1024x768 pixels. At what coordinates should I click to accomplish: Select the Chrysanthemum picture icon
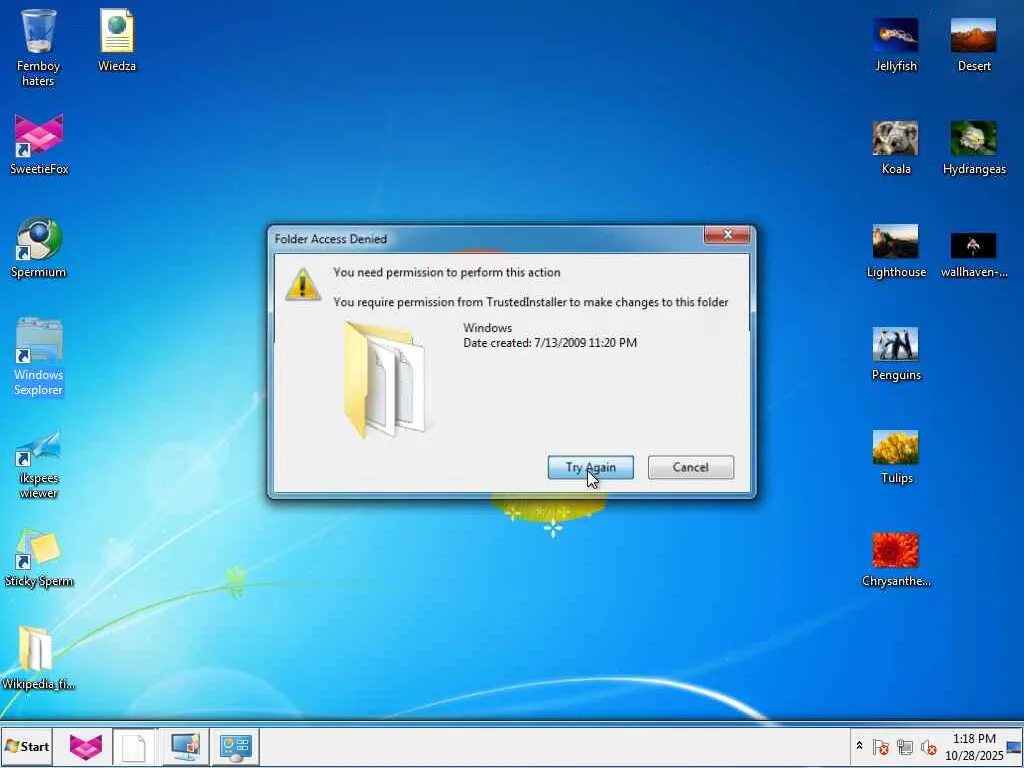pyautogui.click(x=895, y=559)
